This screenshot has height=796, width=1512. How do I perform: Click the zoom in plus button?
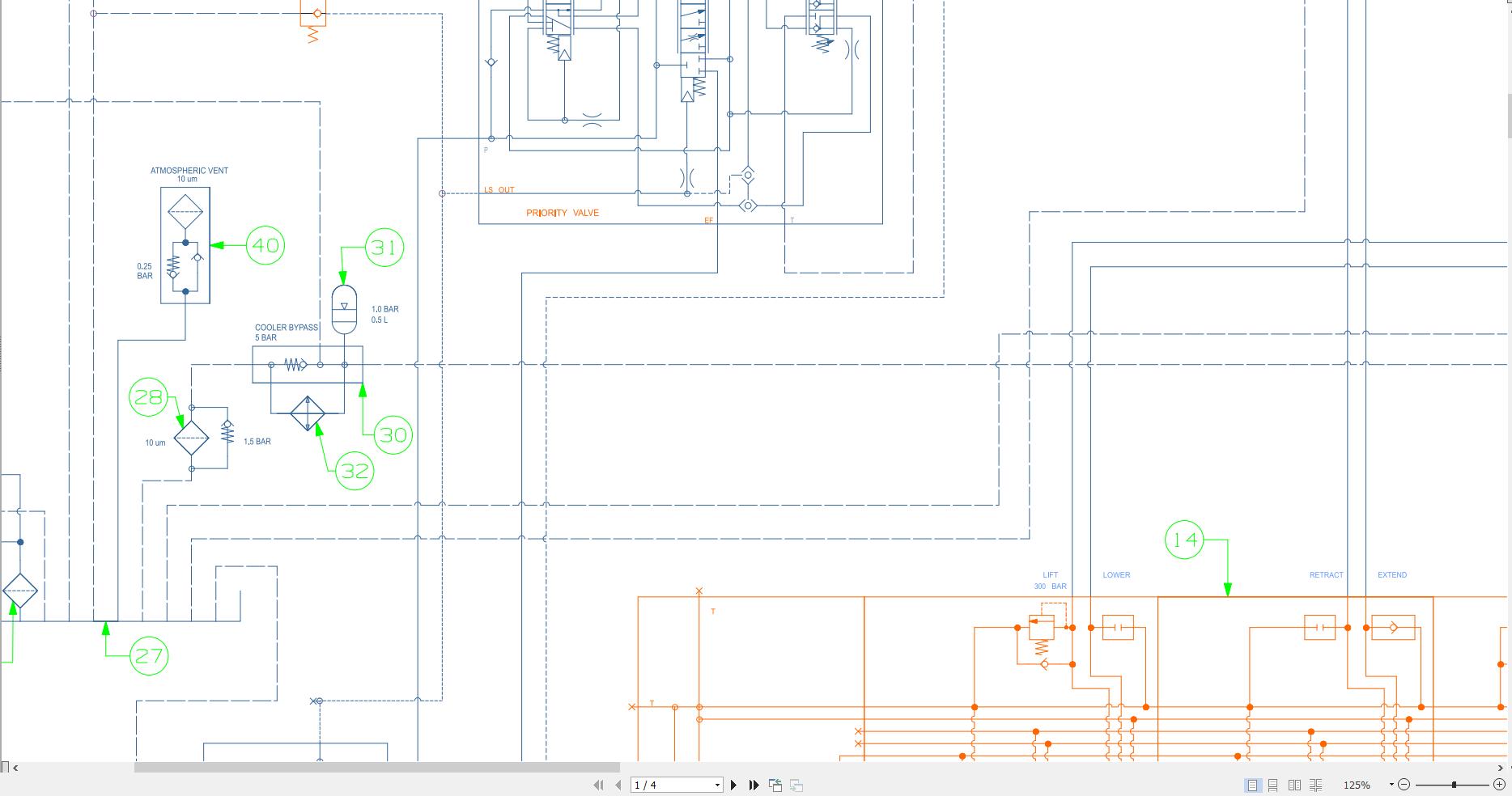coord(1499,785)
